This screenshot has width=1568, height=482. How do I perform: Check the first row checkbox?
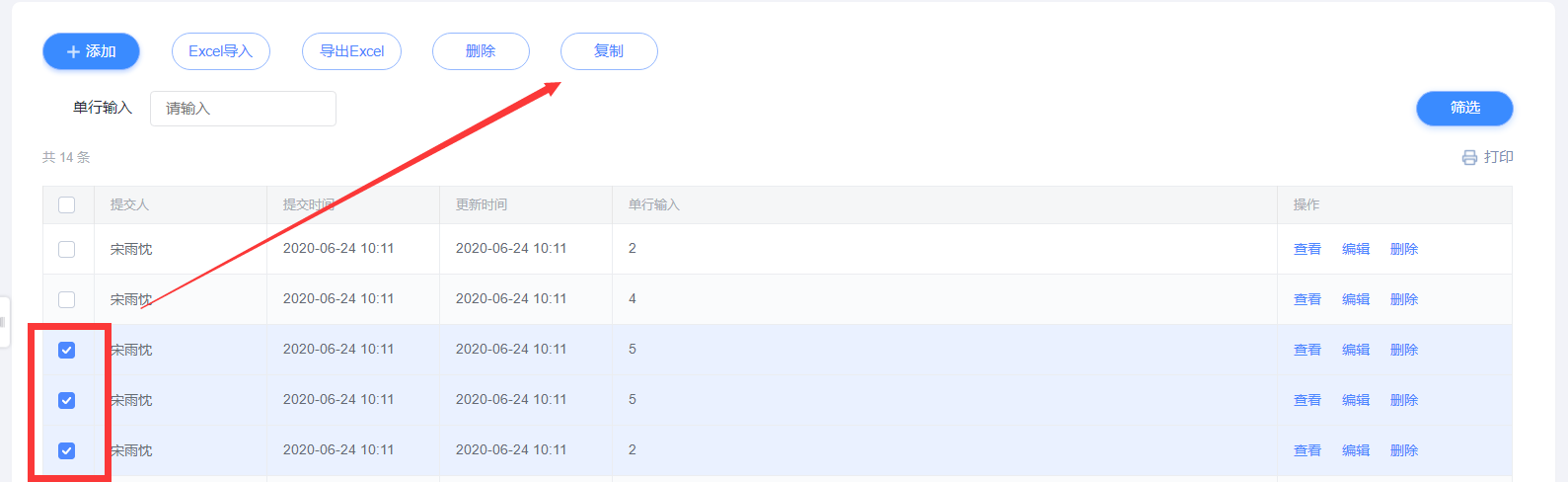point(67,249)
